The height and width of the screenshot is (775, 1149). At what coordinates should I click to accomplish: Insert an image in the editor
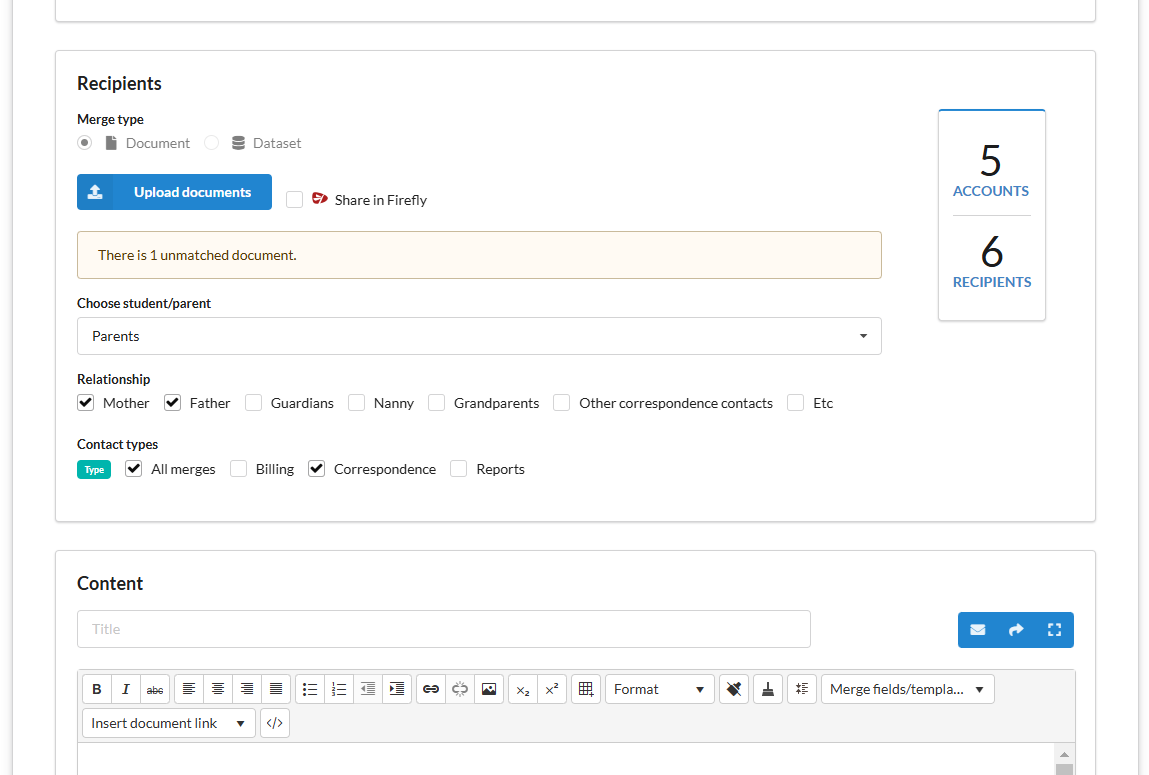[488, 689]
